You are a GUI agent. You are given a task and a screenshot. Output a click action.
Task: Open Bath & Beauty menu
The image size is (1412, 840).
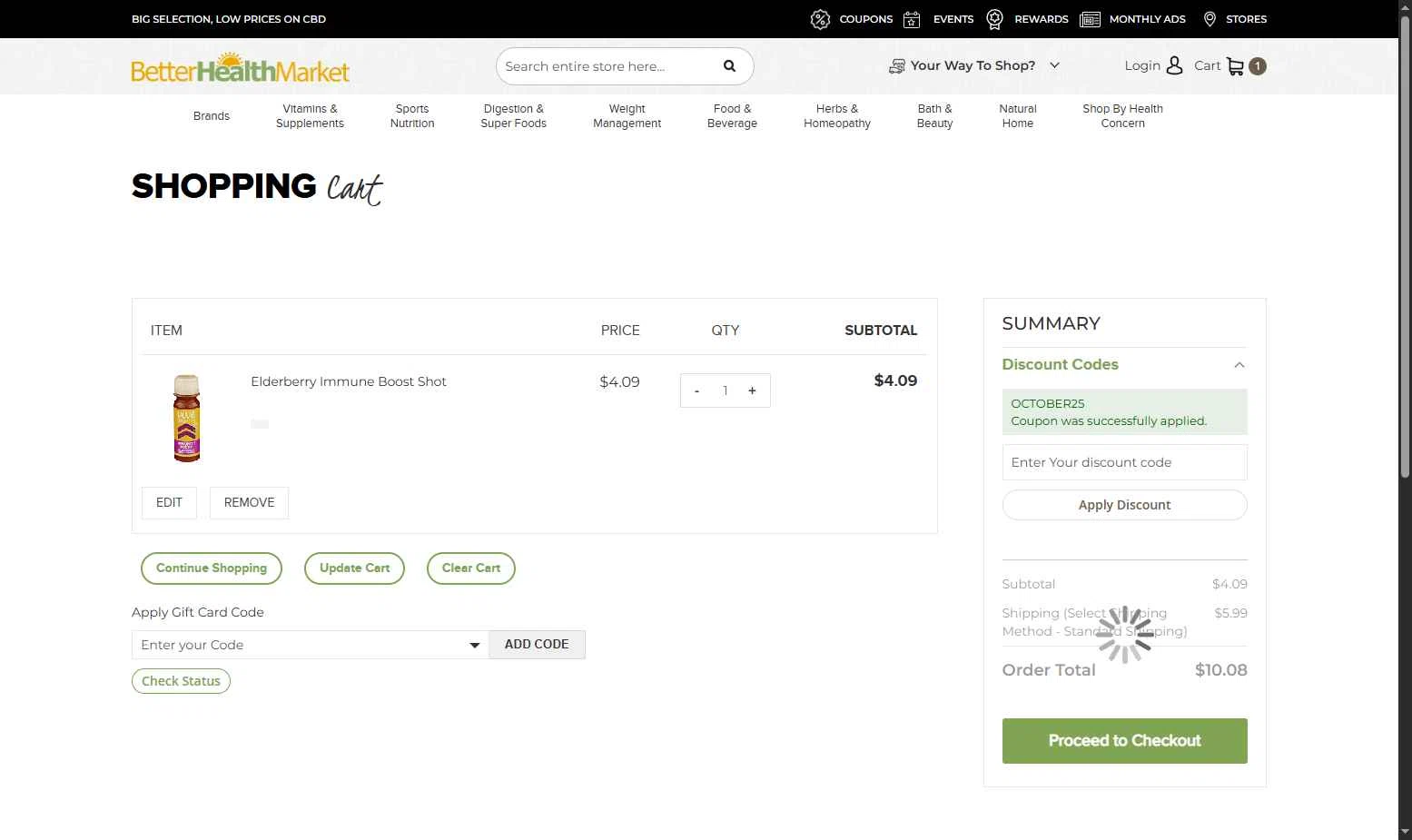click(934, 116)
